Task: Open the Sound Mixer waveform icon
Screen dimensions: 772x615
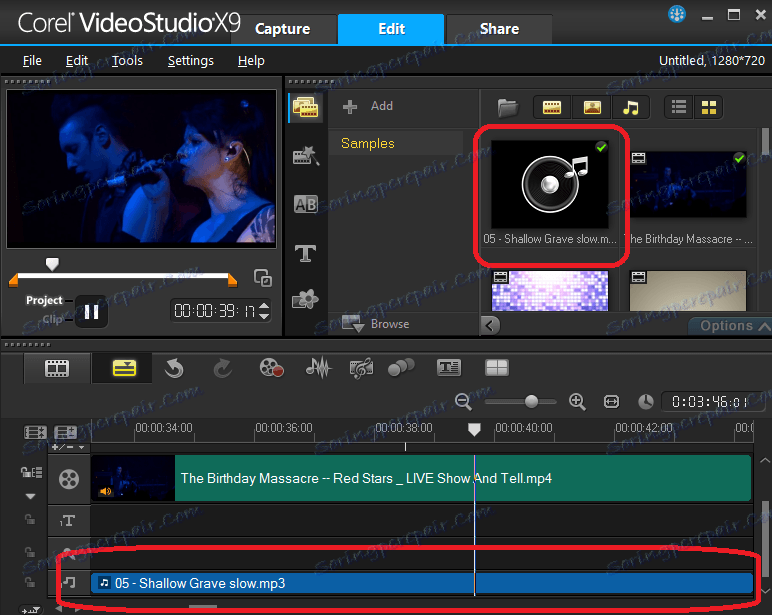Action: point(319,368)
